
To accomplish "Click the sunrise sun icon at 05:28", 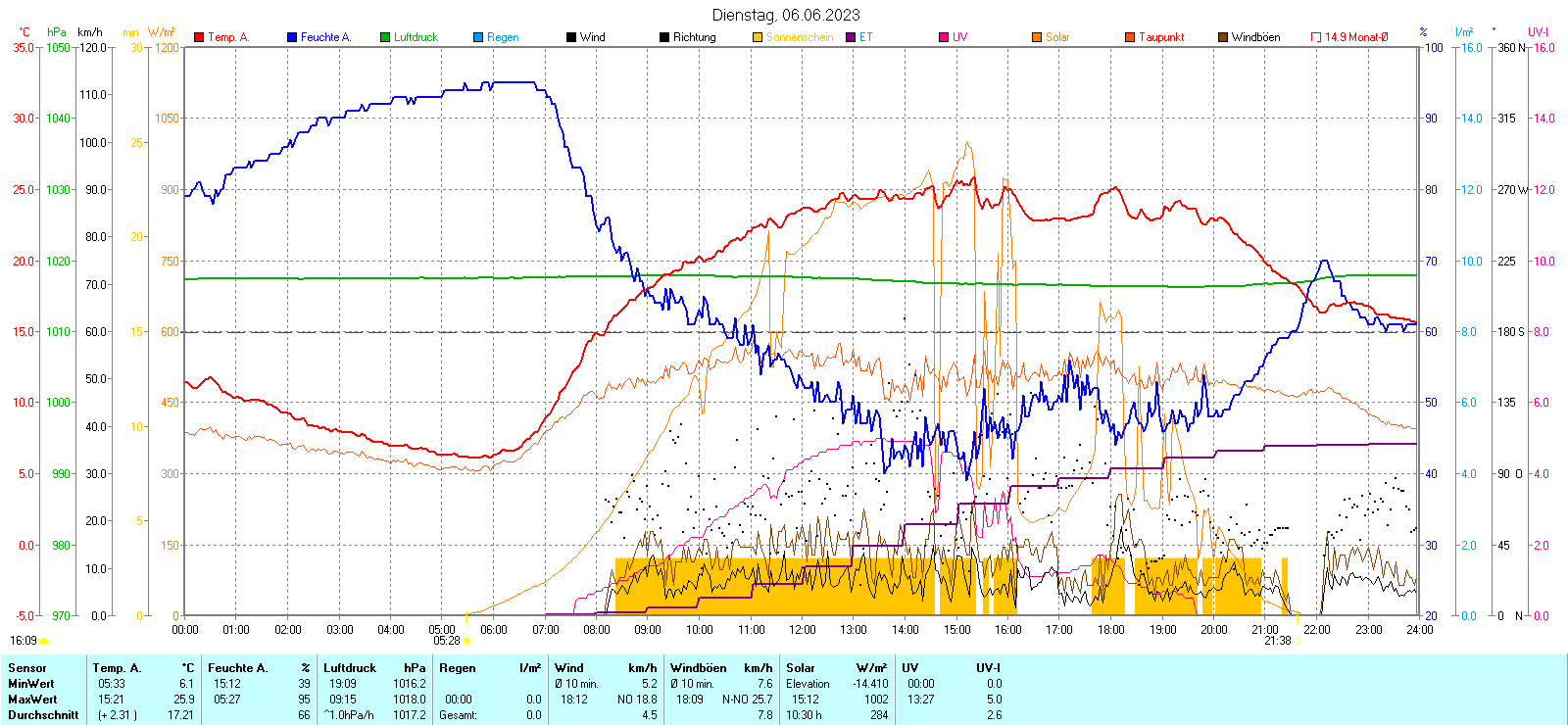I will click(x=466, y=641).
